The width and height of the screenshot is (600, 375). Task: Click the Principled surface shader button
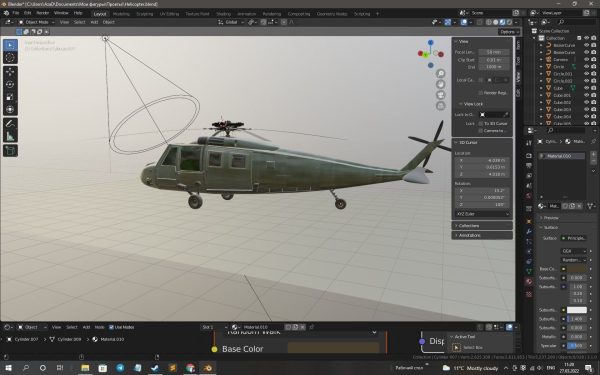(574, 238)
